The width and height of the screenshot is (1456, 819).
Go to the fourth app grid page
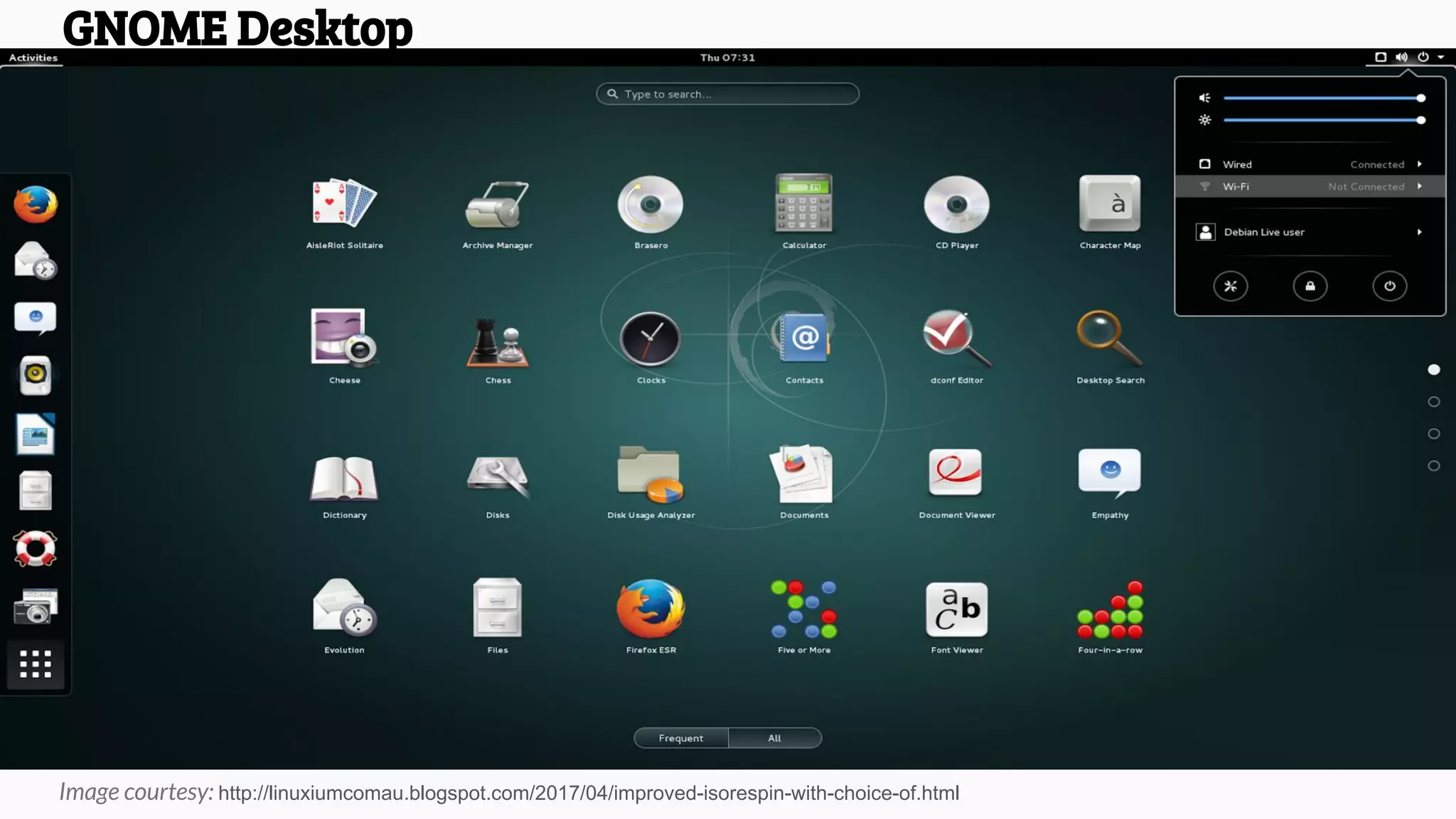[x=1434, y=466]
